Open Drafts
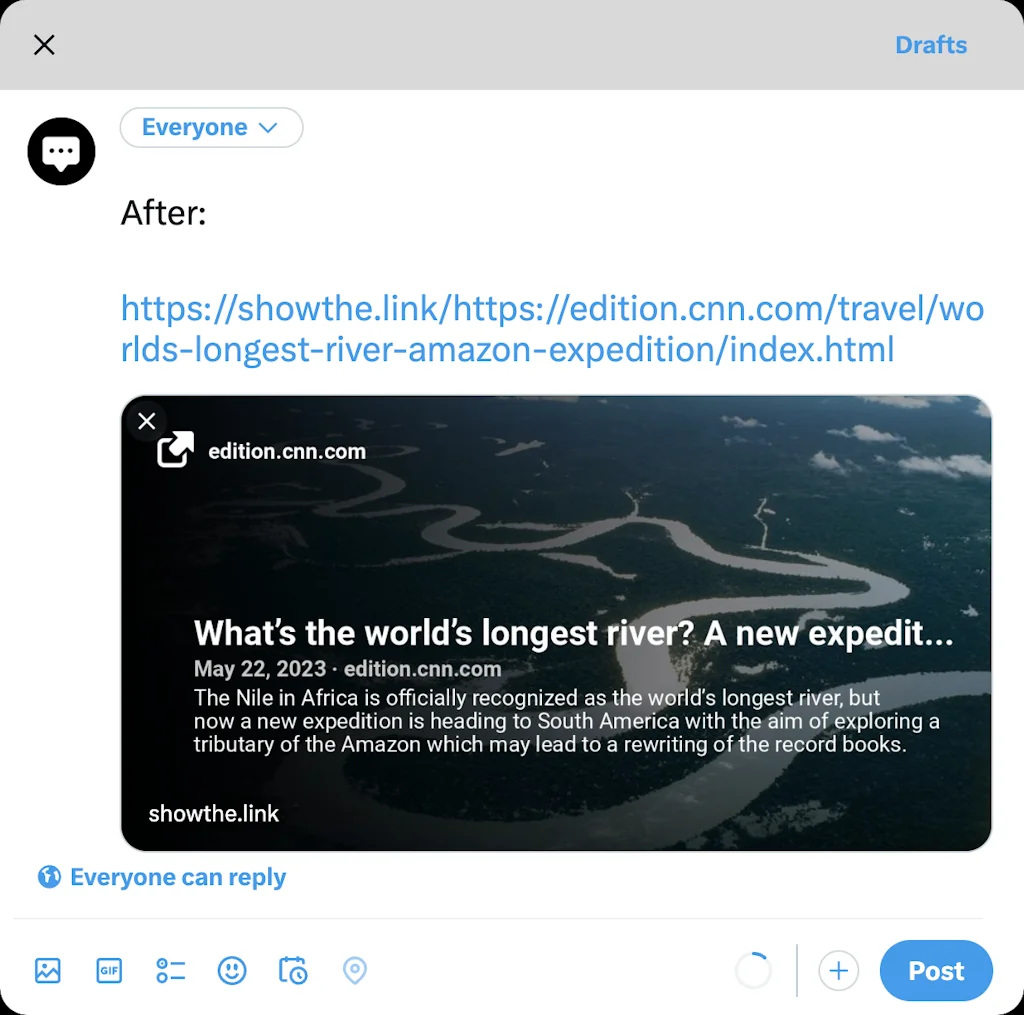1024x1015 pixels. (x=931, y=45)
